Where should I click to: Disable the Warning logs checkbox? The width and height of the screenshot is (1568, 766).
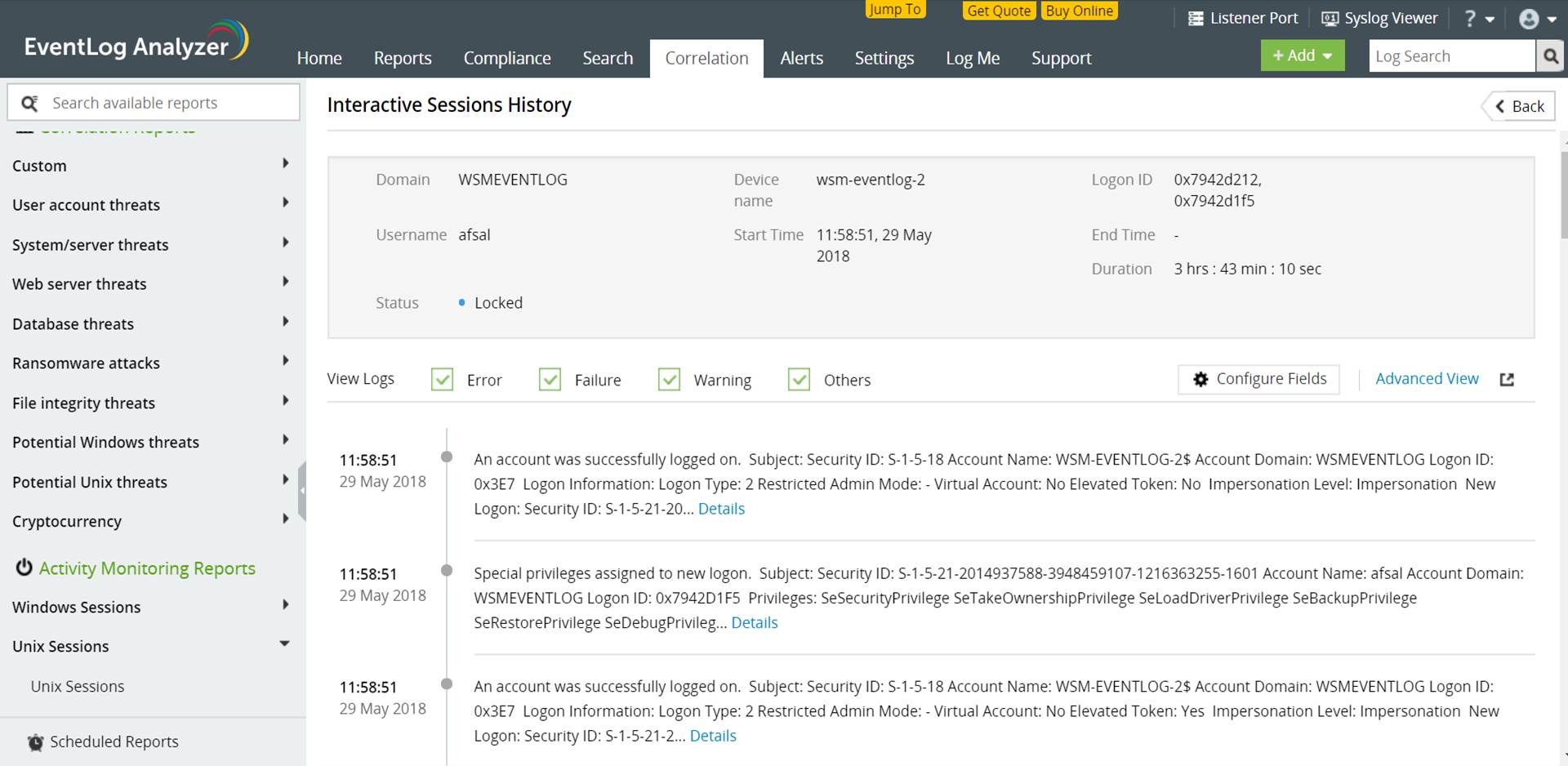point(669,380)
